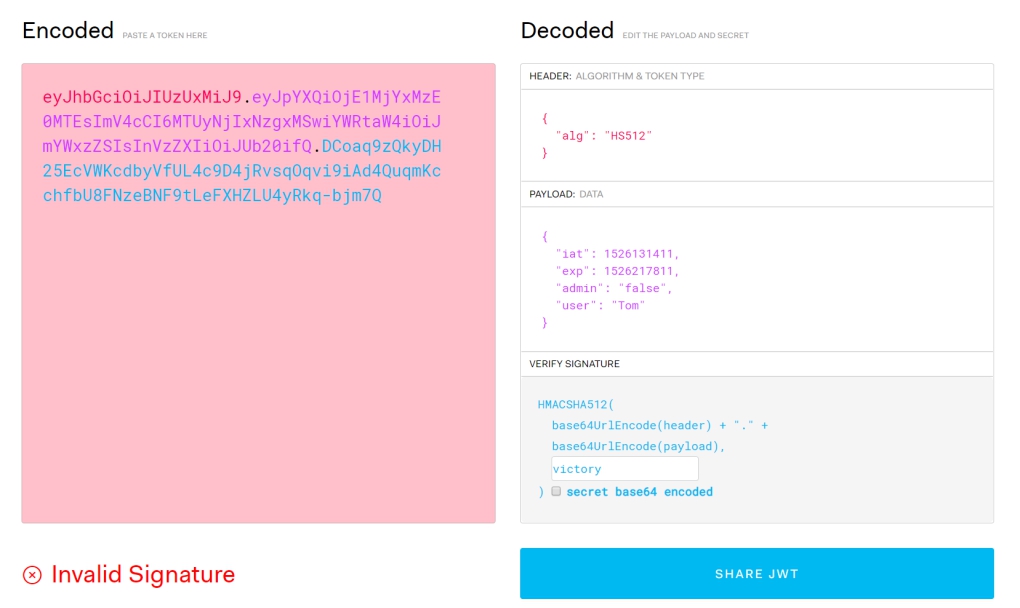Click the encoded token text area
Viewport: 1020px width, 608px height.
click(x=258, y=293)
